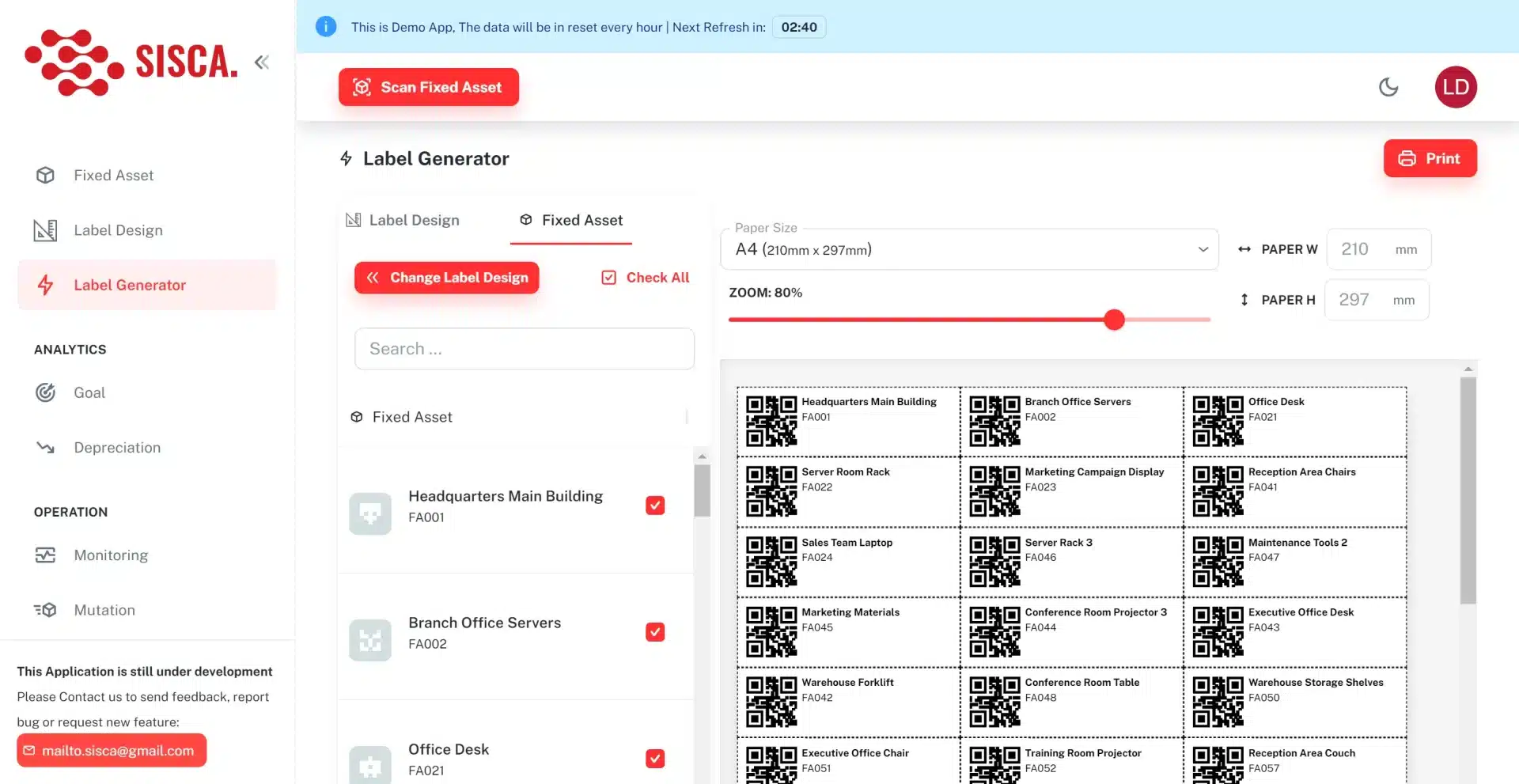Screen dimensions: 1519x784
Task: Click Fixed Asset list header cube icon
Action: pos(357,417)
